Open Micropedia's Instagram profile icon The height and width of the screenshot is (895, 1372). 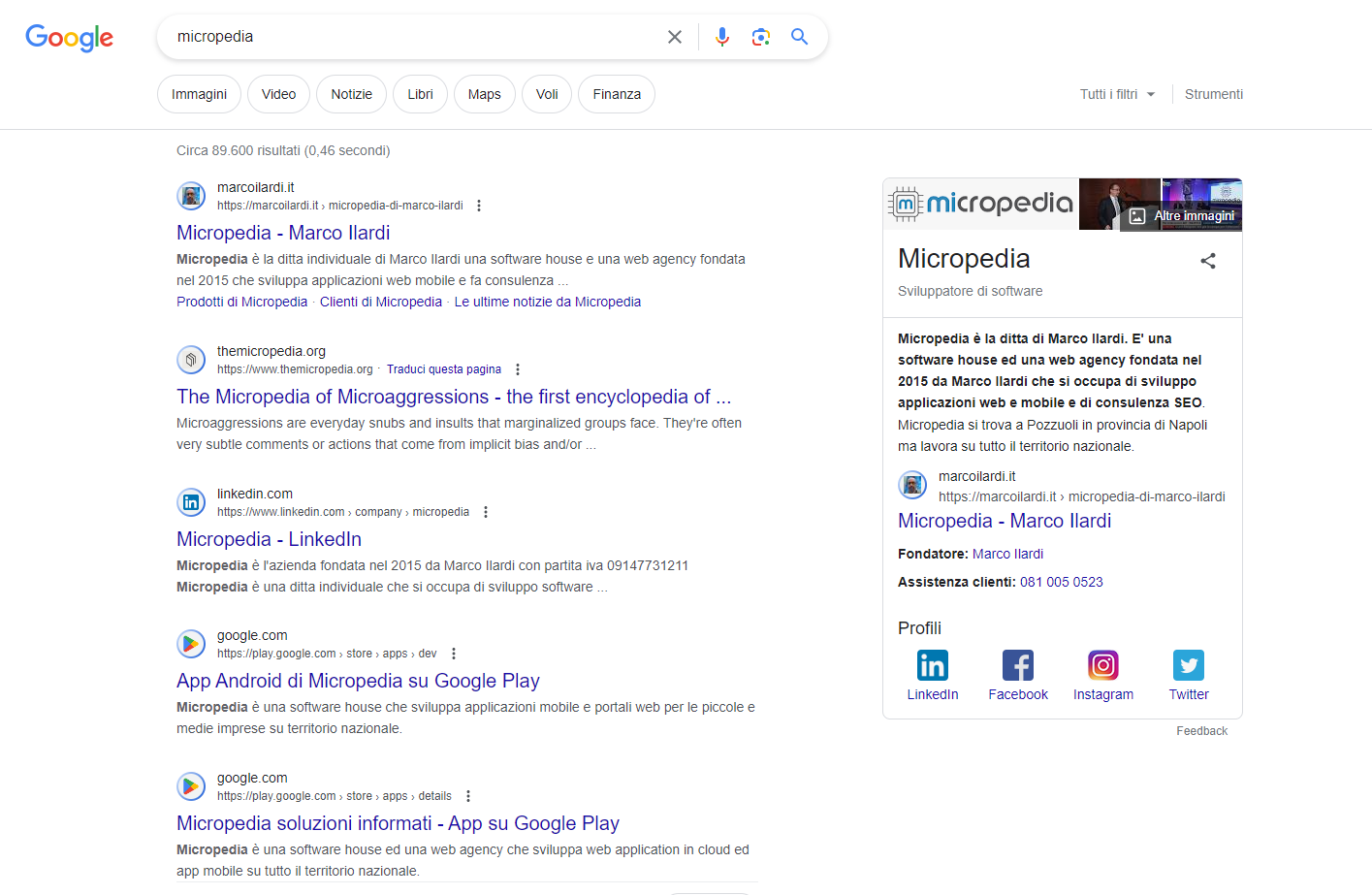(1102, 665)
